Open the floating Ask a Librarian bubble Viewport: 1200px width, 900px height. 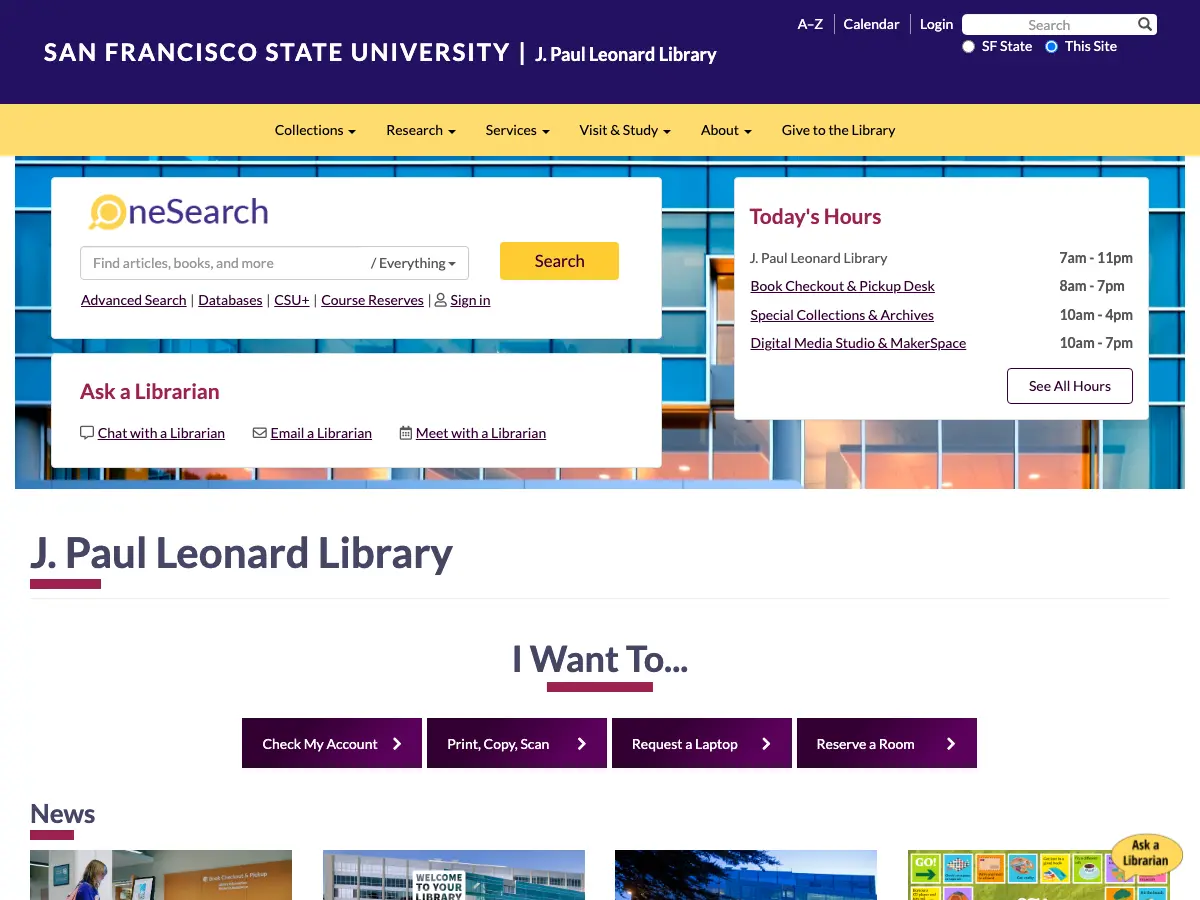(x=1146, y=856)
